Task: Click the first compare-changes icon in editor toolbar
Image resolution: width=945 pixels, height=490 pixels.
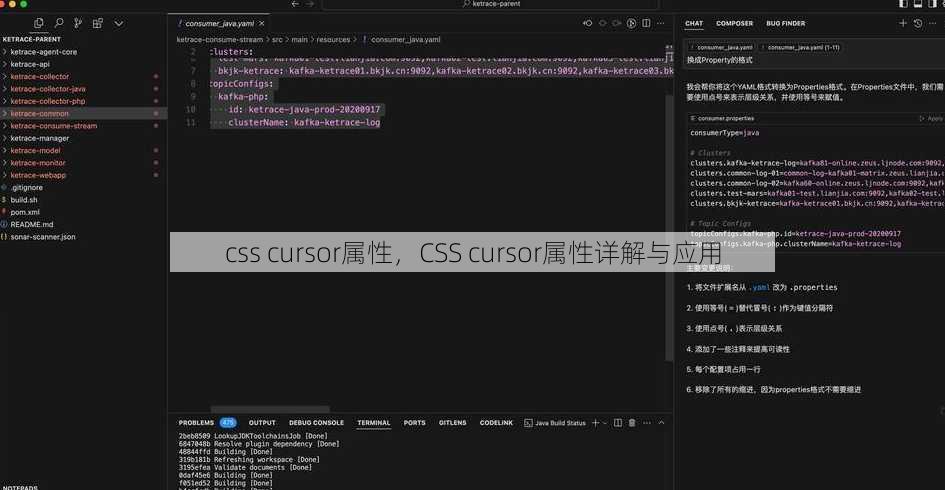Action: pyautogui.click(x=588, y=23)
